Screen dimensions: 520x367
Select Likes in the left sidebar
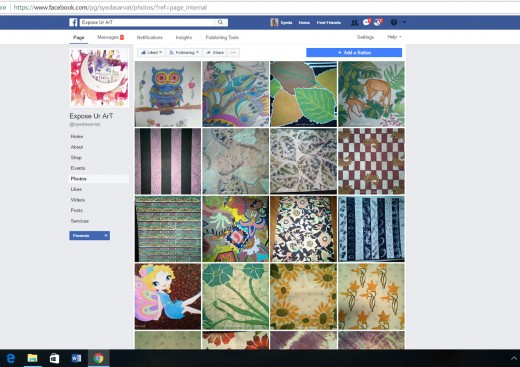76,189
